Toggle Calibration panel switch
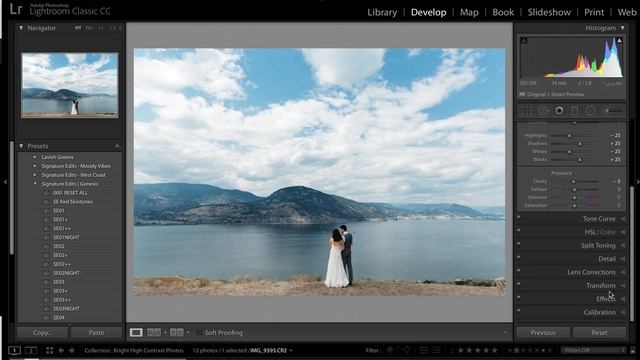This screenshot has height=360, width=640. tap(518, 311)
